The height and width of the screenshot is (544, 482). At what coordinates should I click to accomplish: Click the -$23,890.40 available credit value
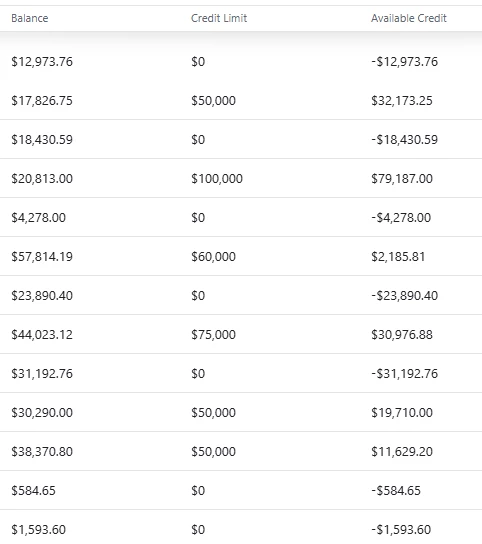tap(405, 296)
